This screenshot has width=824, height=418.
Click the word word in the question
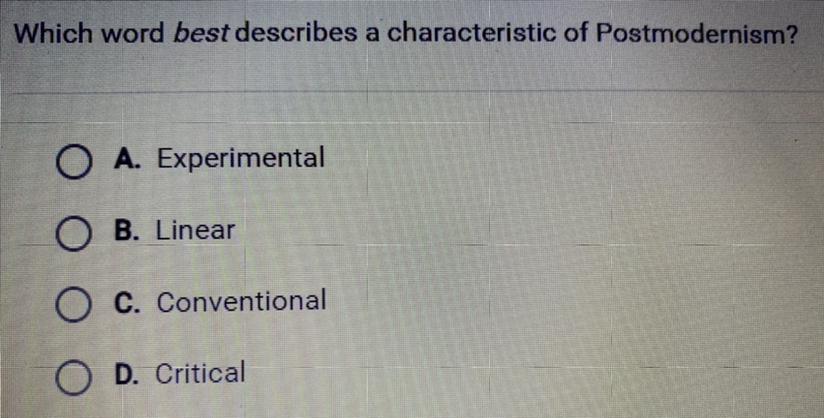[131, 34]
